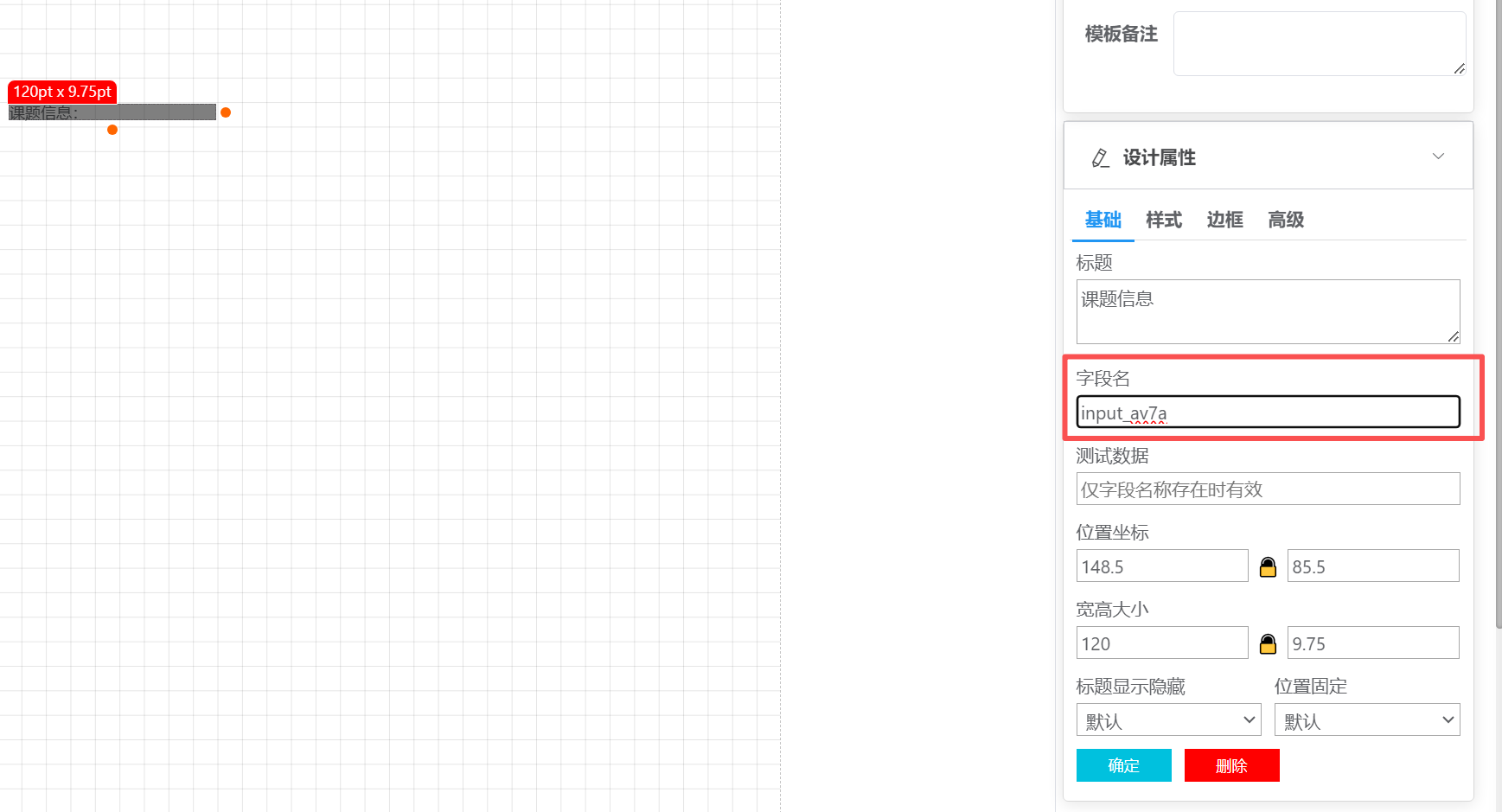Viewport: 1502px width, 812px height.
Task: Click the 标题 textarea resize grip
Action: [1454, 337]
